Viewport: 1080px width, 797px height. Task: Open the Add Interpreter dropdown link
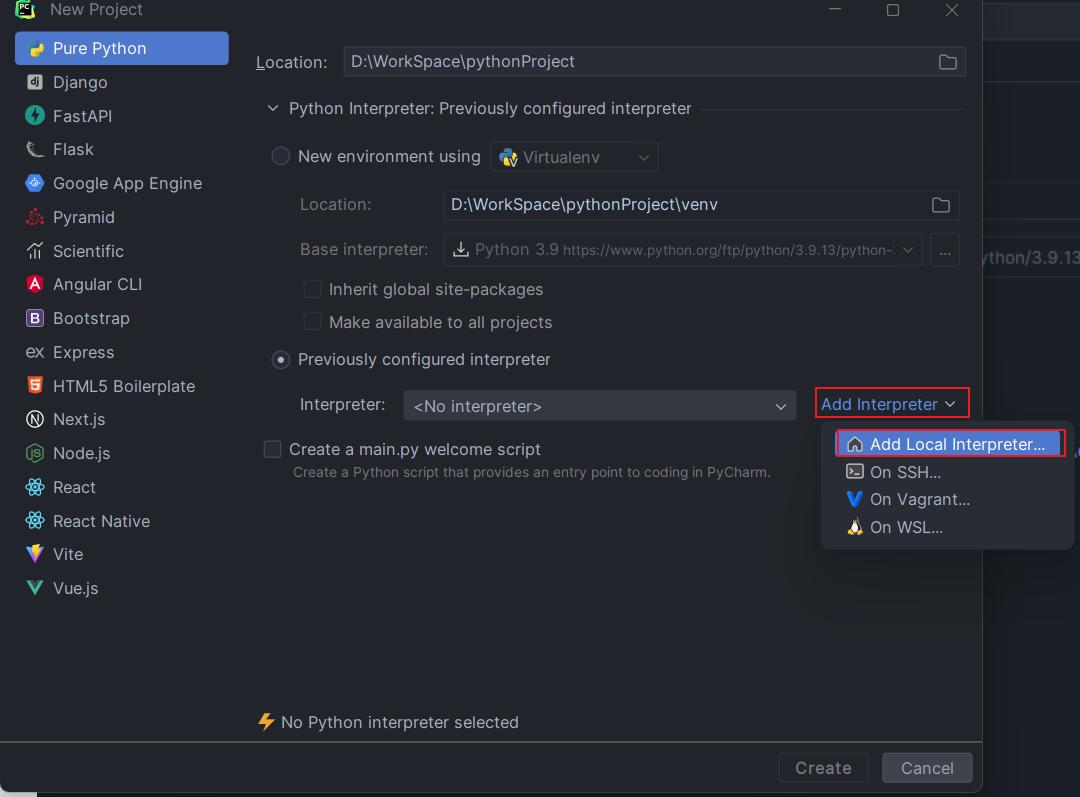point(889,404)
